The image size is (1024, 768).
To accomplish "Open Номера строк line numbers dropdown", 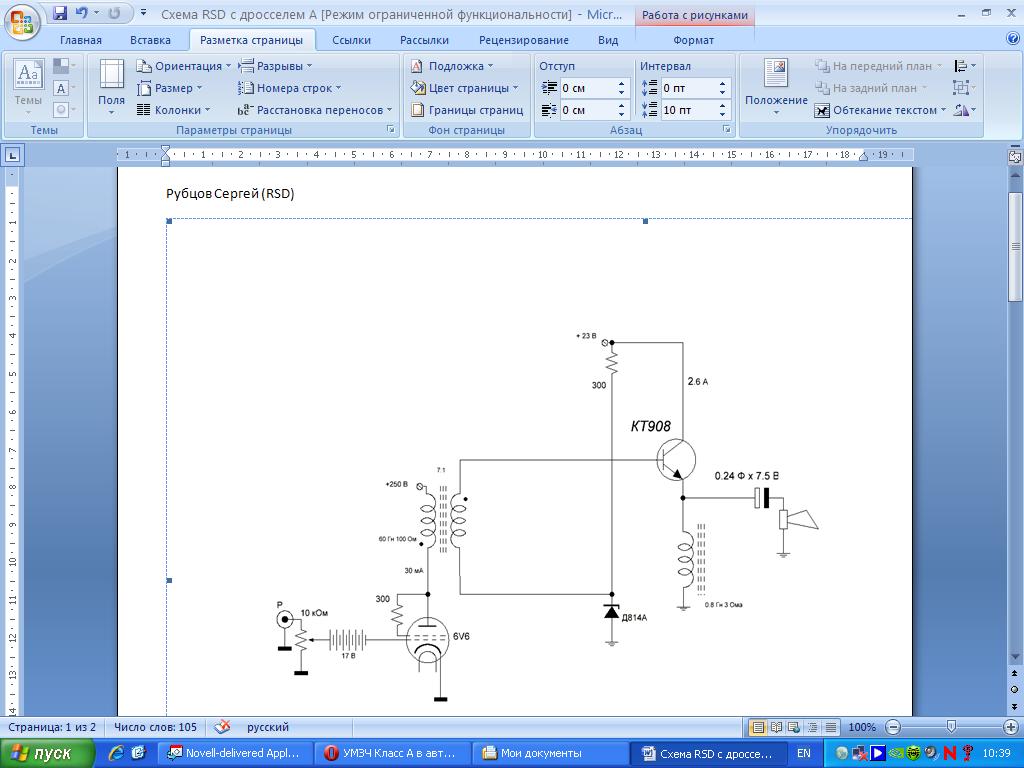I will (x=289, y=88).
